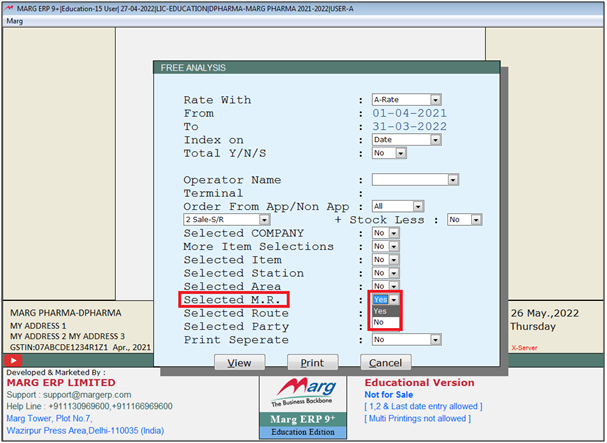Click the MARG ERP LIMITED text
Image resolution: width=607 pixels, height=443 pixels.
[x=61, y=383]
